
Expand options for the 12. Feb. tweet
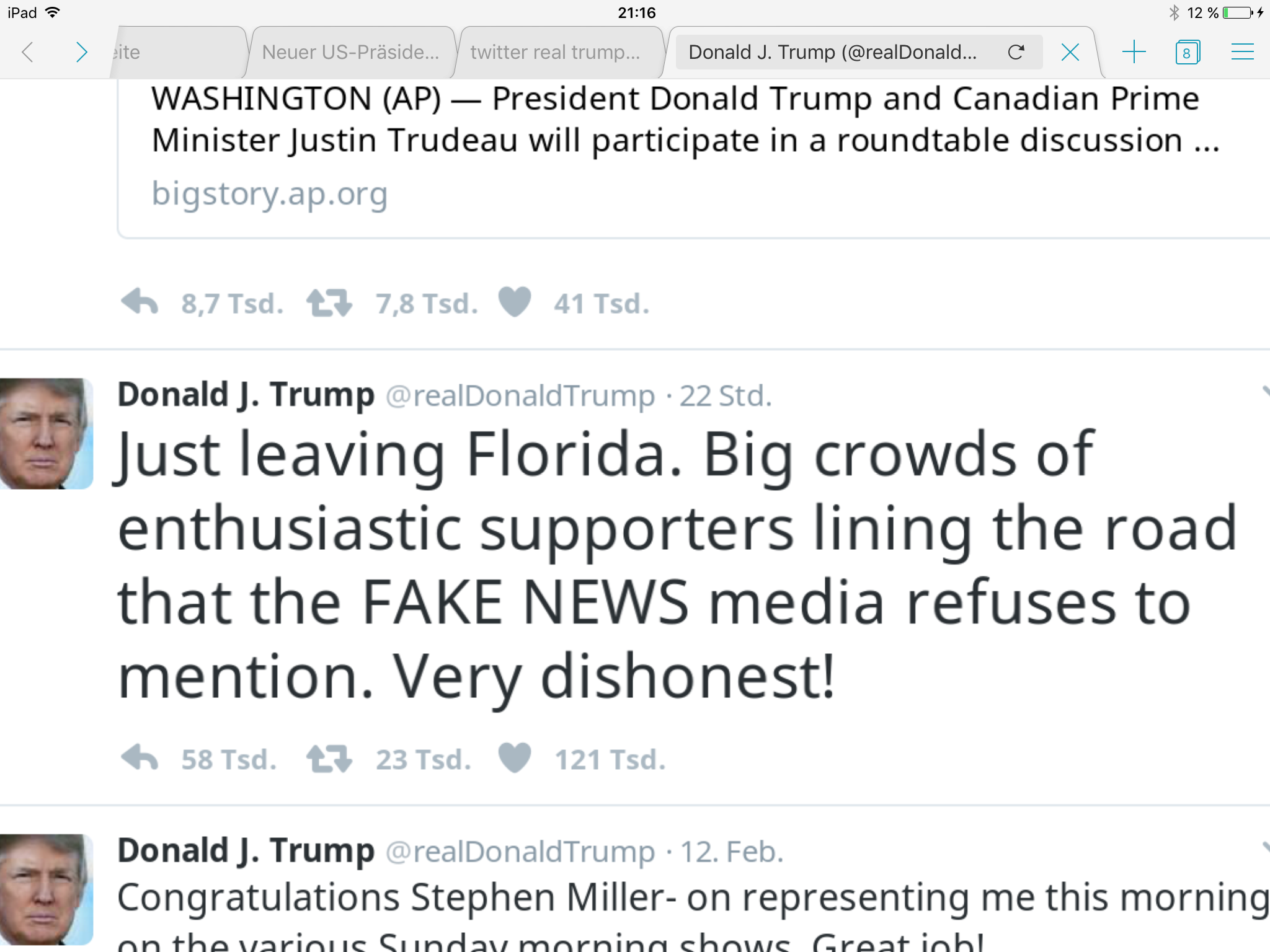tap(1265, 847)
